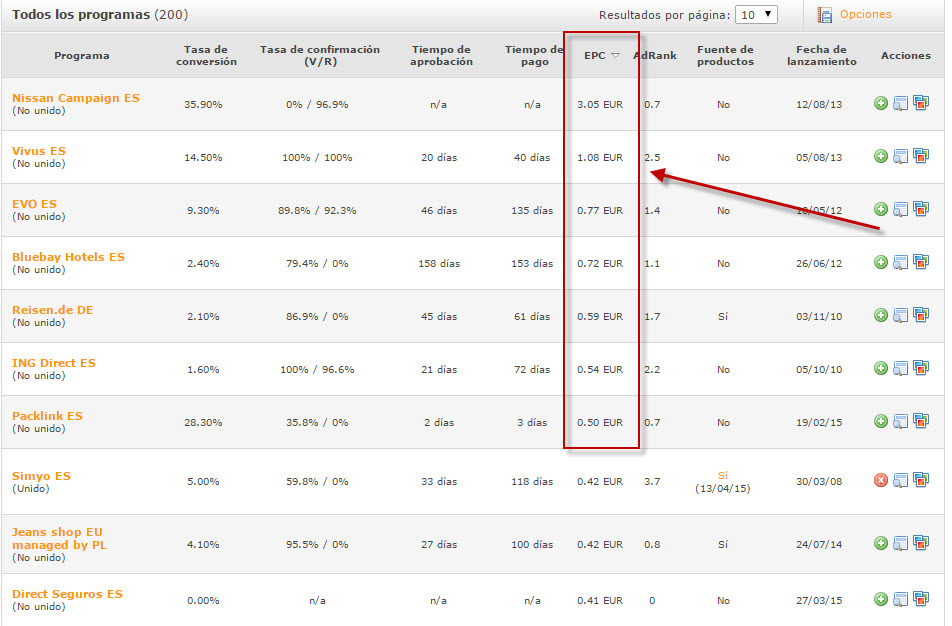Open EVO ES creatives icon
This screenshot has height=626, width=952.
(x=921, y=209)
